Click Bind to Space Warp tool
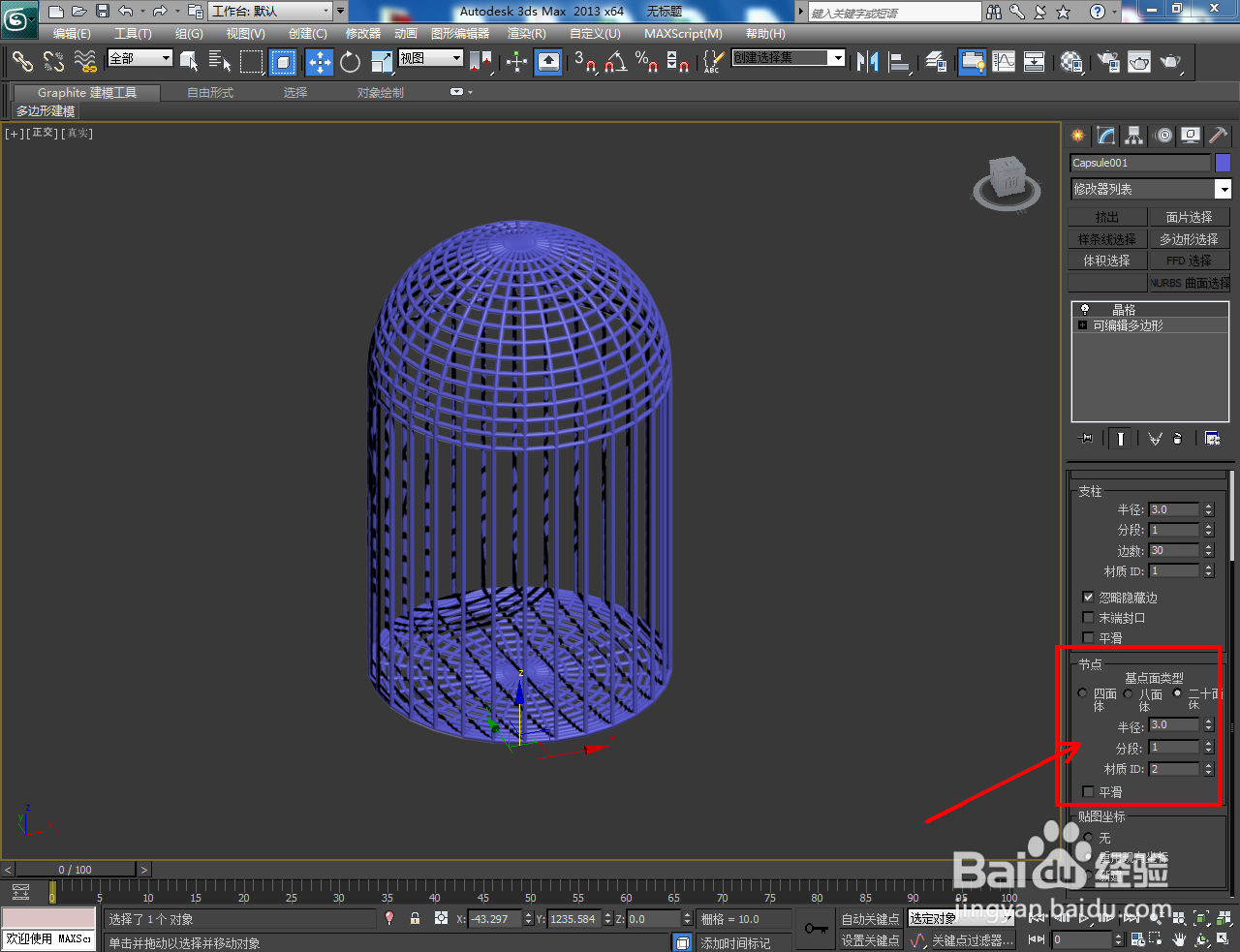This screenshot has width=1240, height=952. coord(85,62)
